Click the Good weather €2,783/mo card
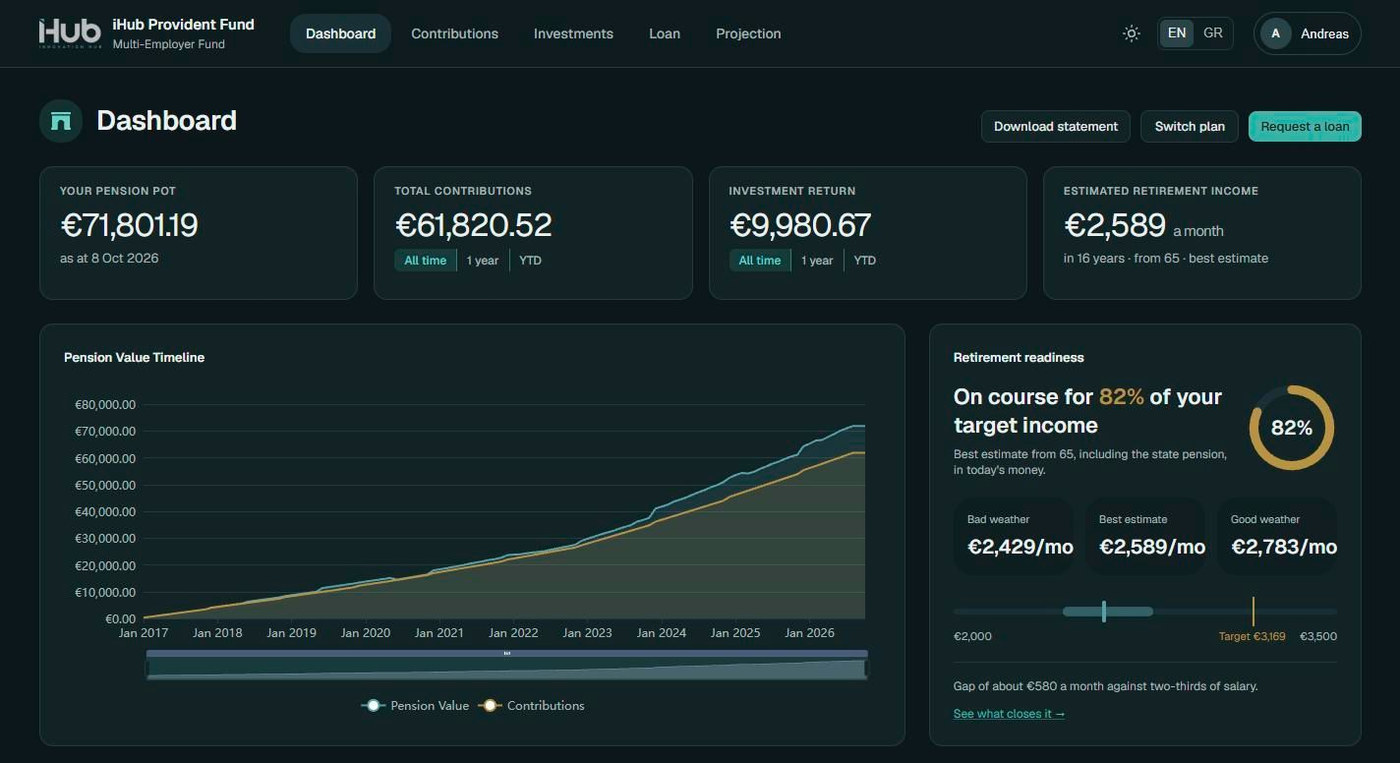 [x=1277, y=536]
